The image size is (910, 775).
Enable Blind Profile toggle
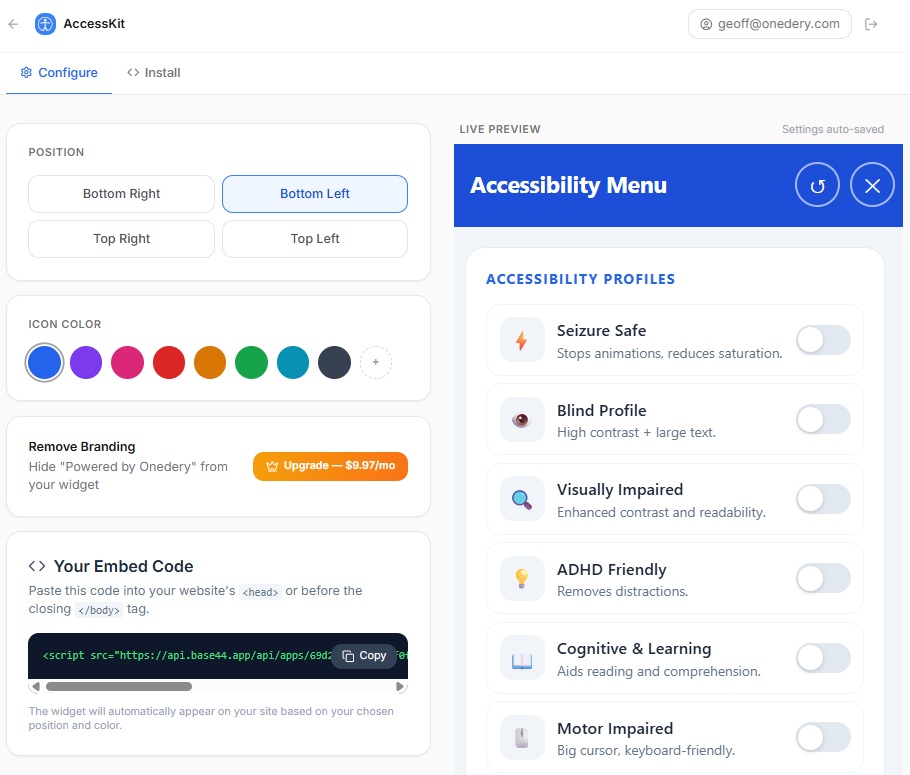(x=824, y=420)
